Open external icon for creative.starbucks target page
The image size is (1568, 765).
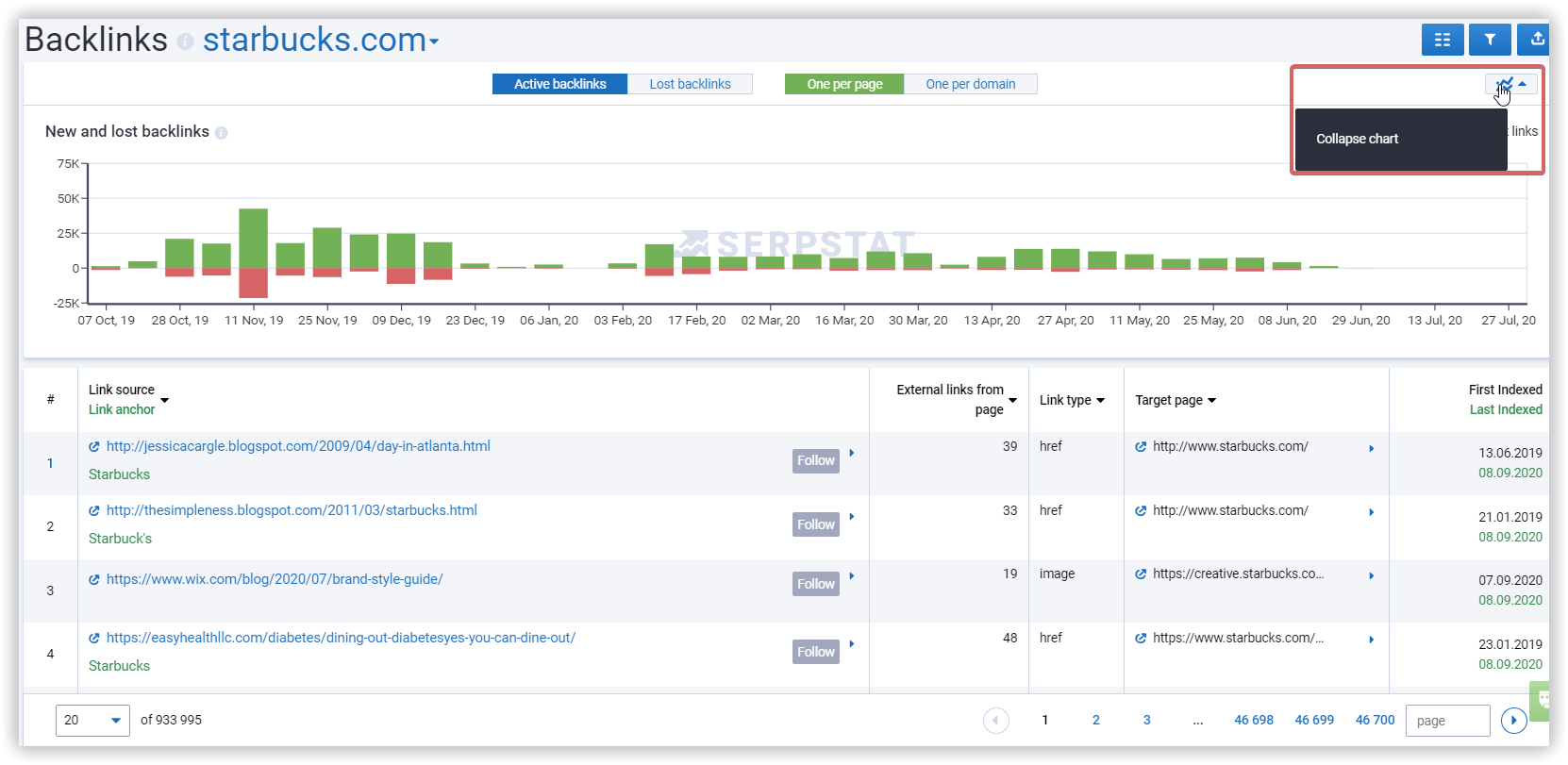tap(1141, 574)
